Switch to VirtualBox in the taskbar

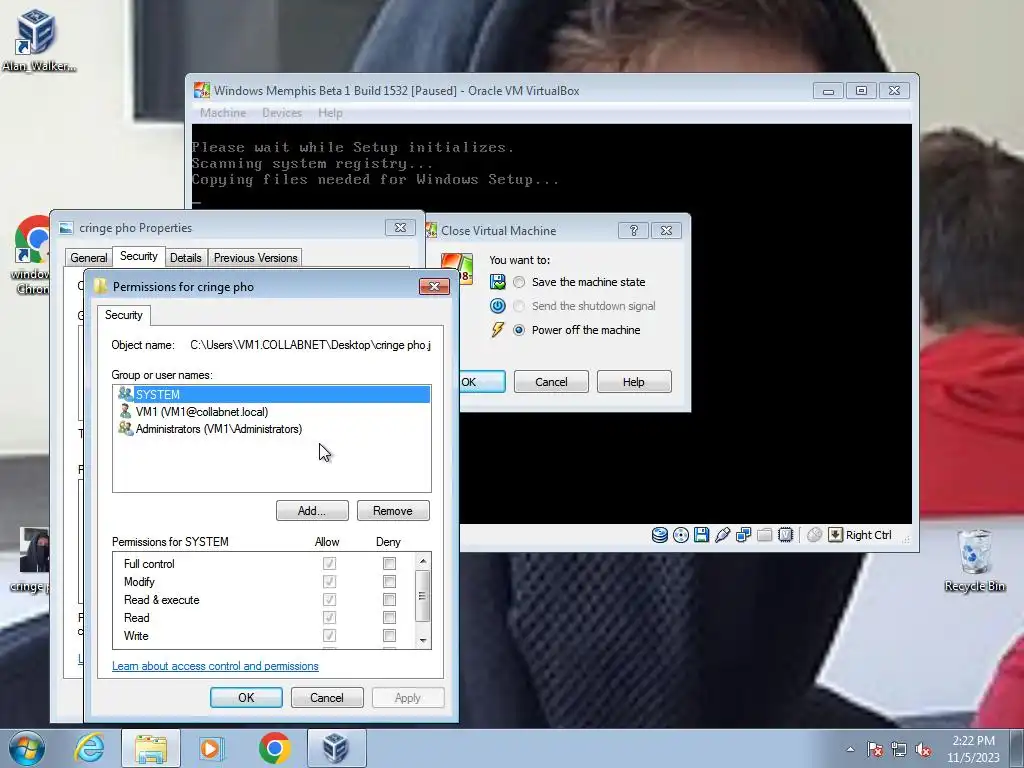pos(336,748)
